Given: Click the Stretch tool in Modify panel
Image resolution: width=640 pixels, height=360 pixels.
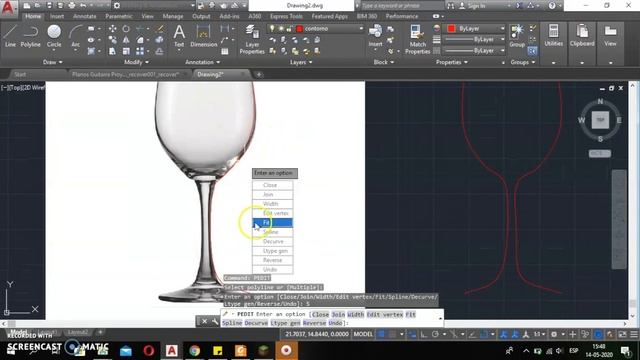Looking at the screenshot, I should tap(112, 51).
